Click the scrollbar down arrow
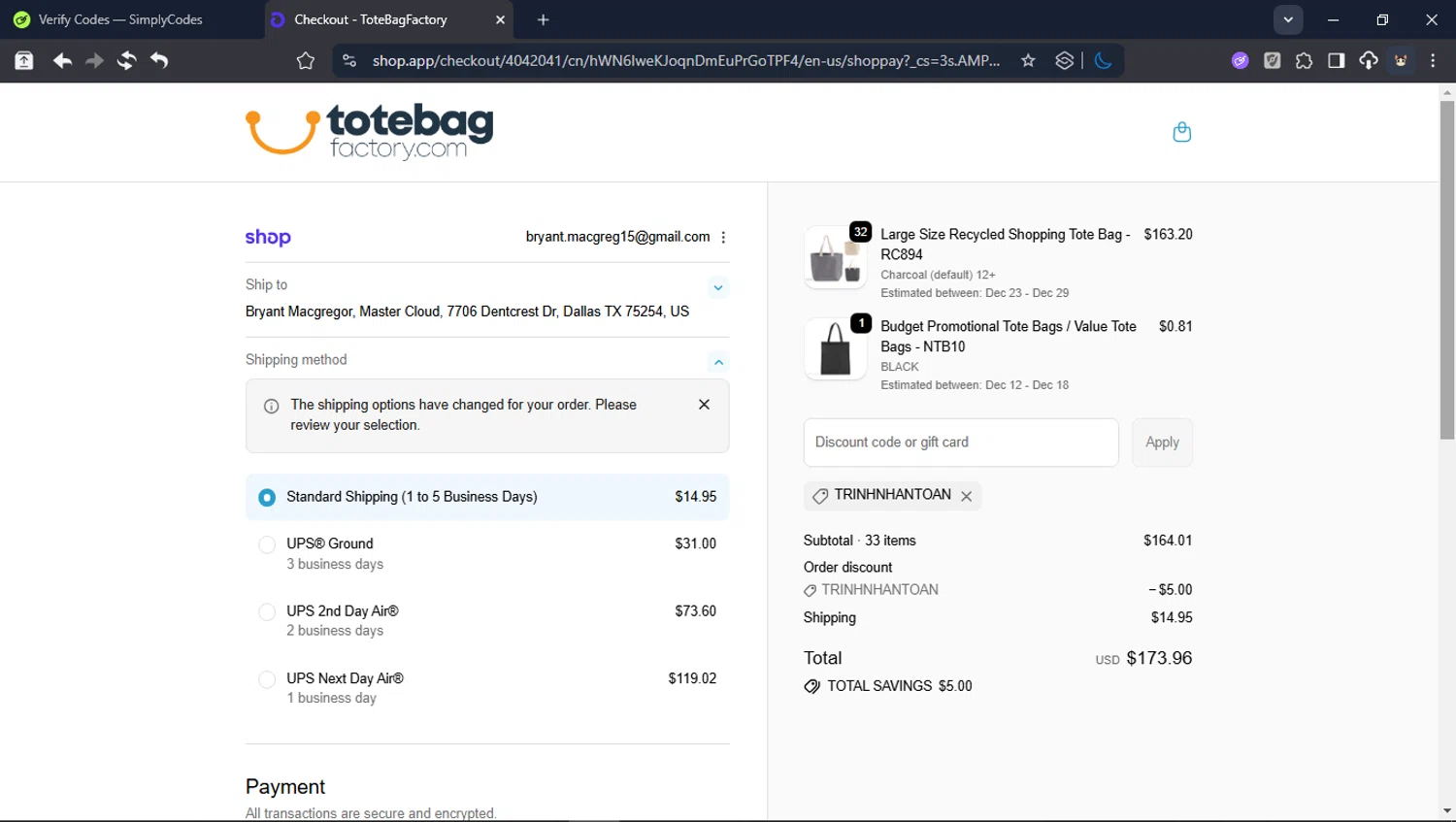Viewport: 1456px width, 822px height. (x=1447, y=811)
